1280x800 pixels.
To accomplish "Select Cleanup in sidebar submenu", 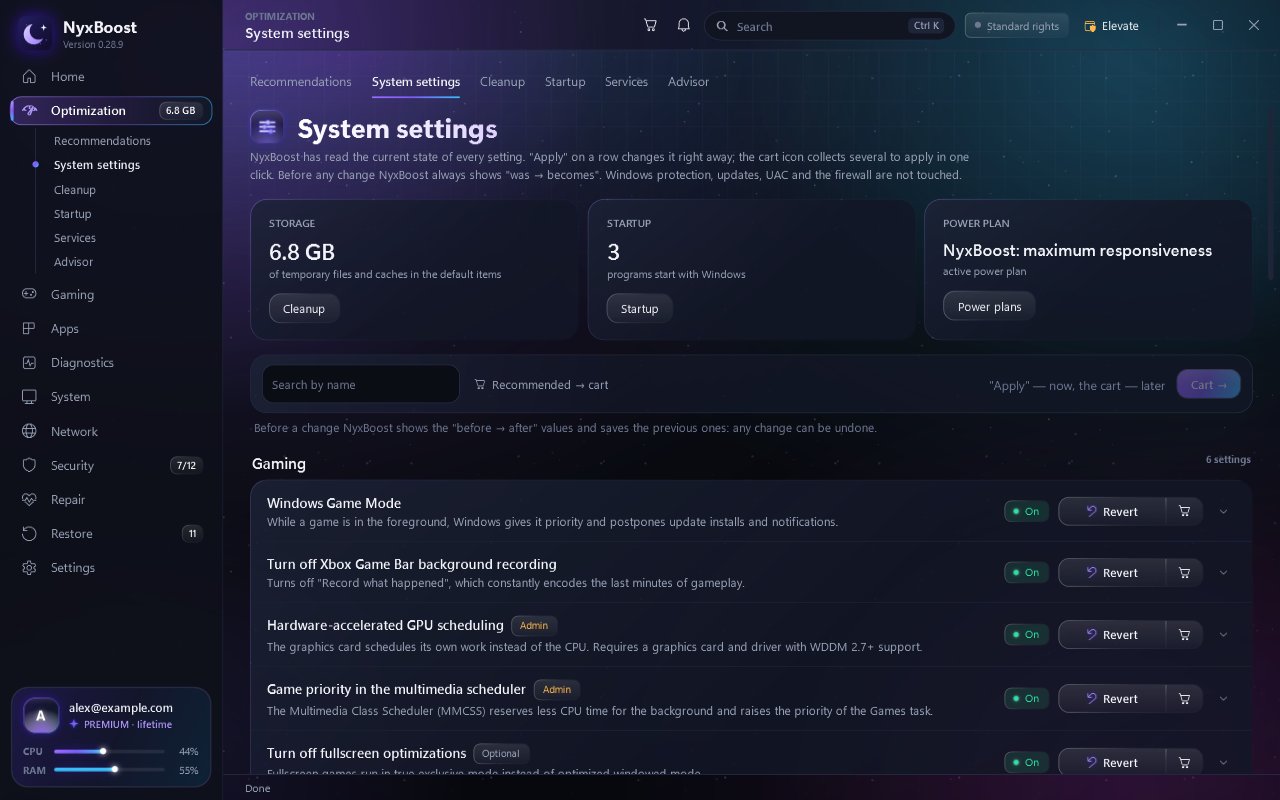I will [75, 190].
